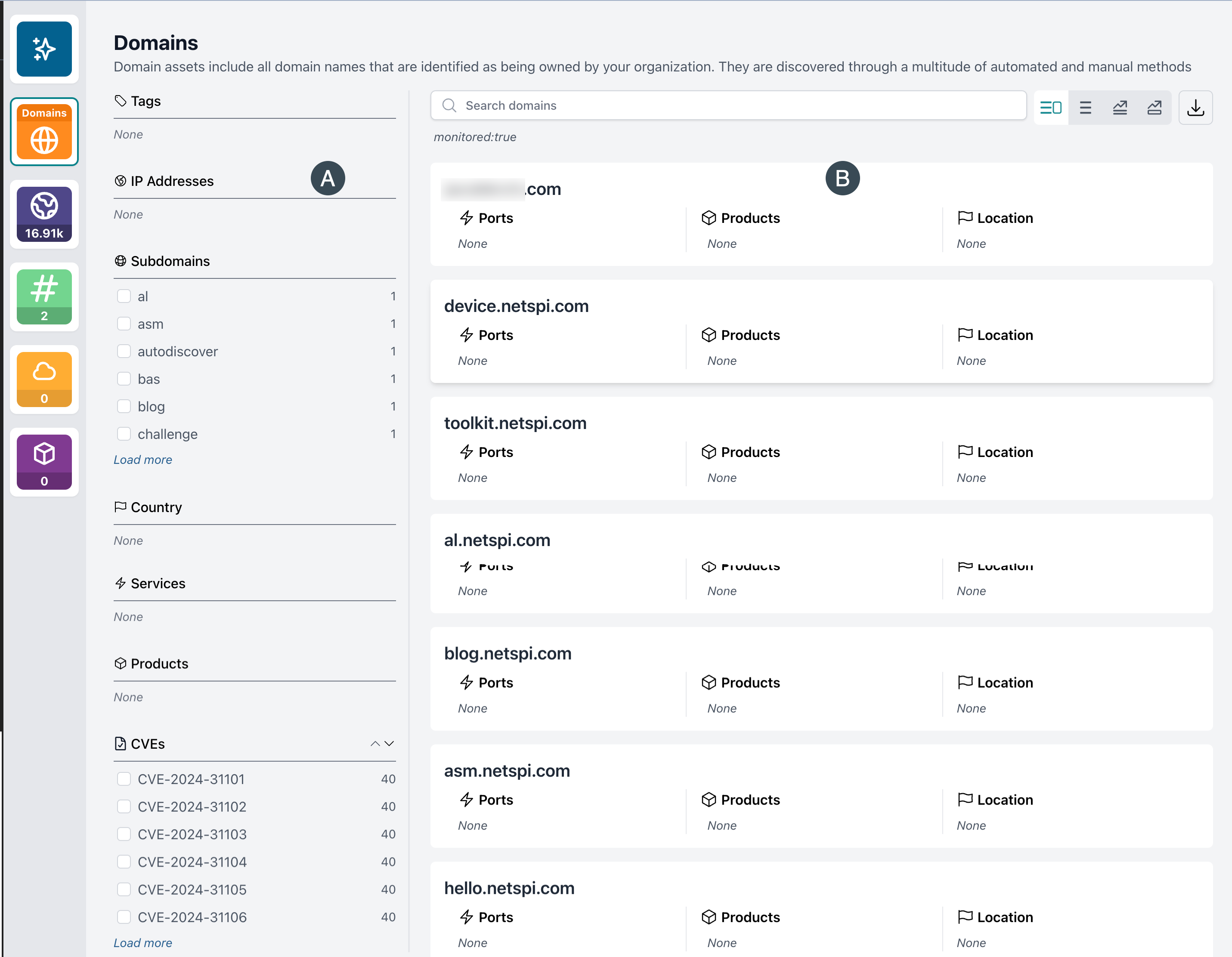
Task: Check the 'blog' subdomain filter
Action: coord(124,407)
